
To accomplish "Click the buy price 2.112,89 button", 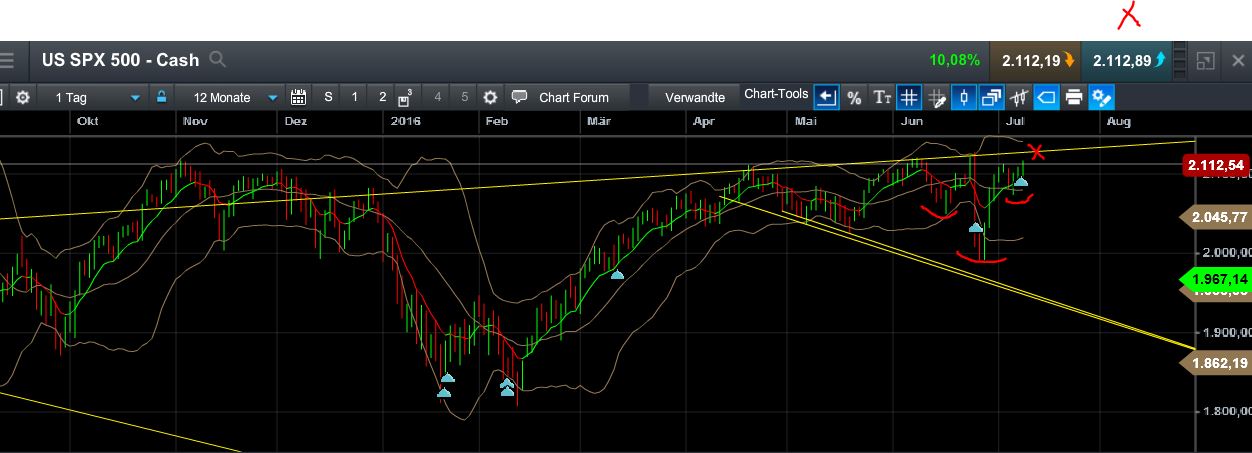I will 1126,60.
